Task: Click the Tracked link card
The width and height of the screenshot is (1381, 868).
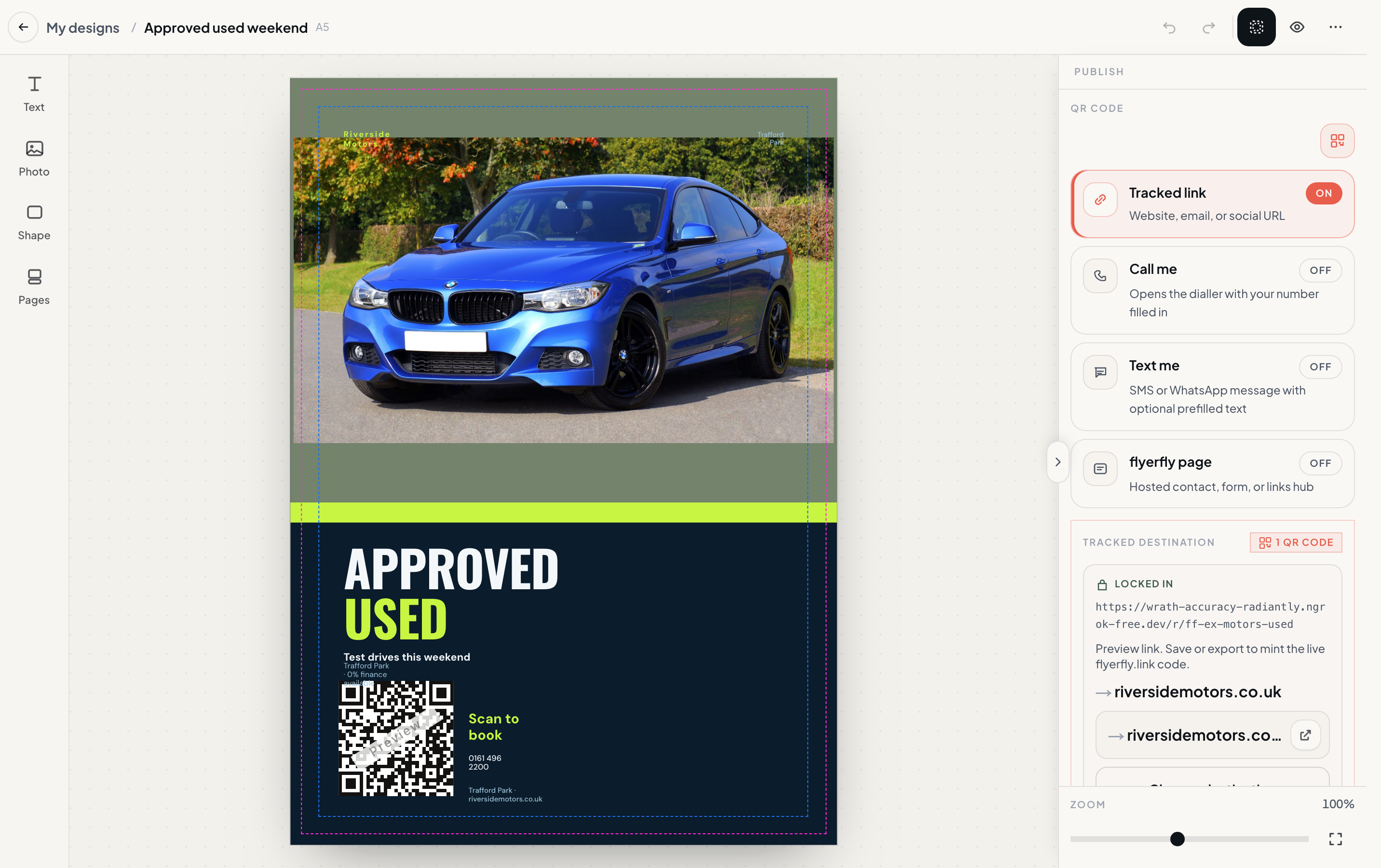Action: point(1212,203)
